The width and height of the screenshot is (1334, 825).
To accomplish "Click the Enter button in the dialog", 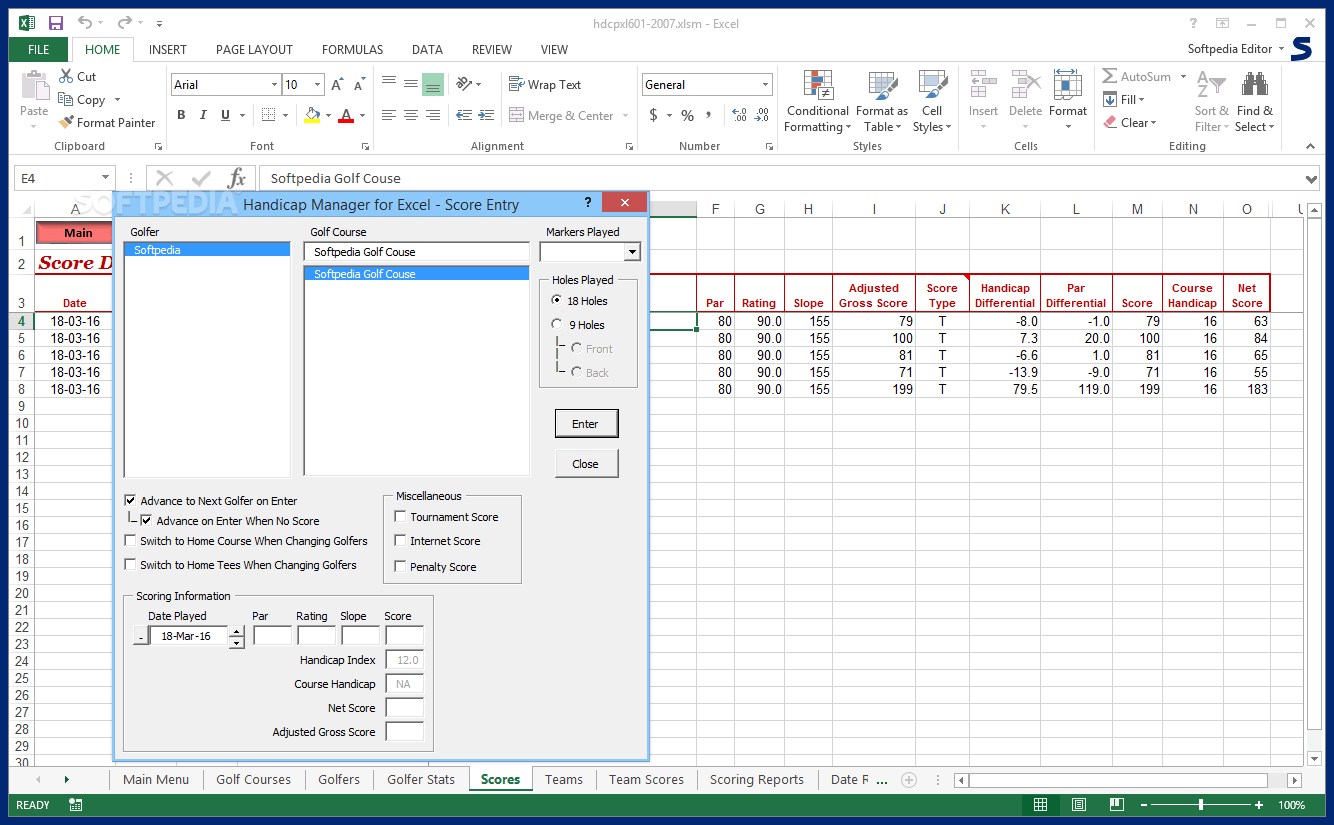I will (586, 423).
